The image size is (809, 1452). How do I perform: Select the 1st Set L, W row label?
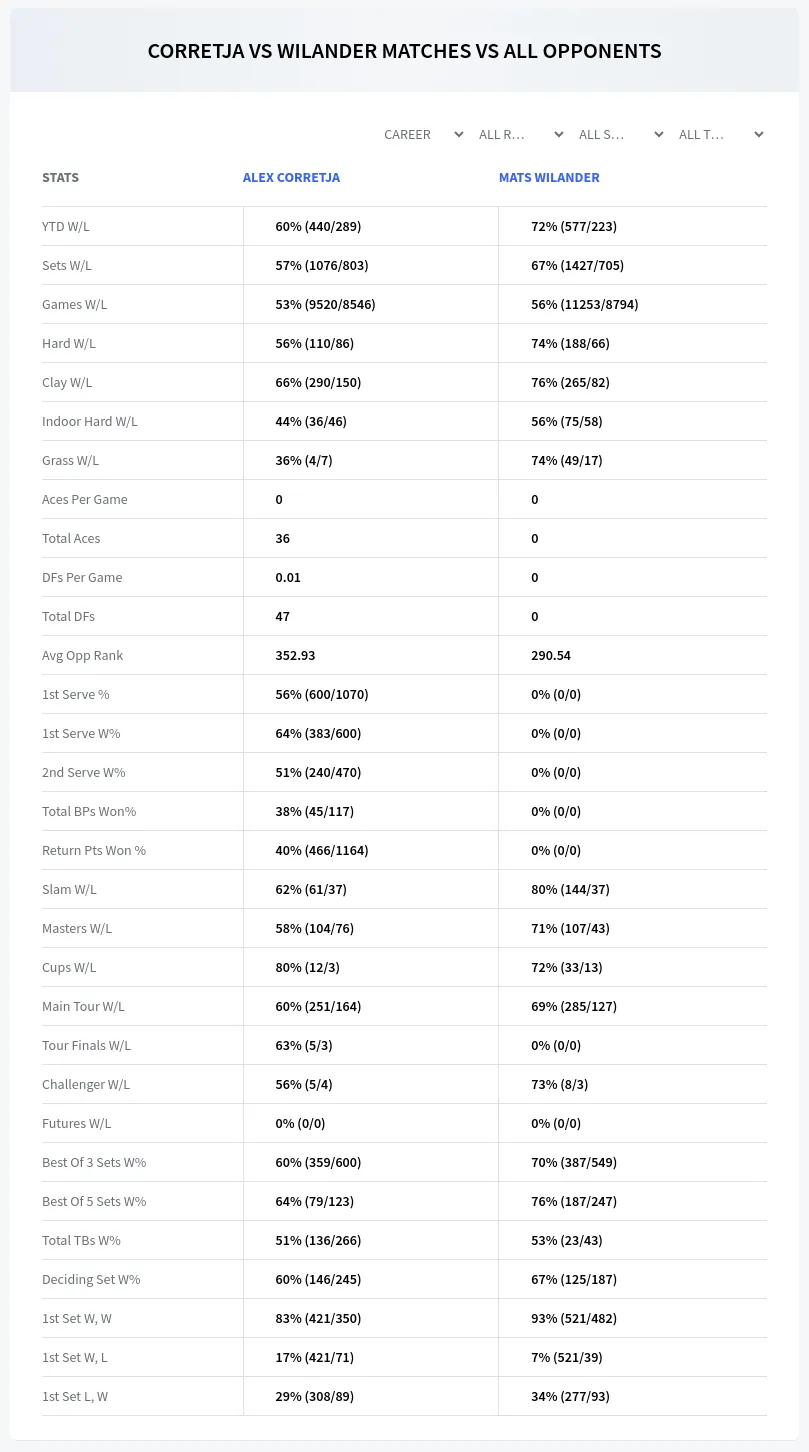tap(75, 1396)
